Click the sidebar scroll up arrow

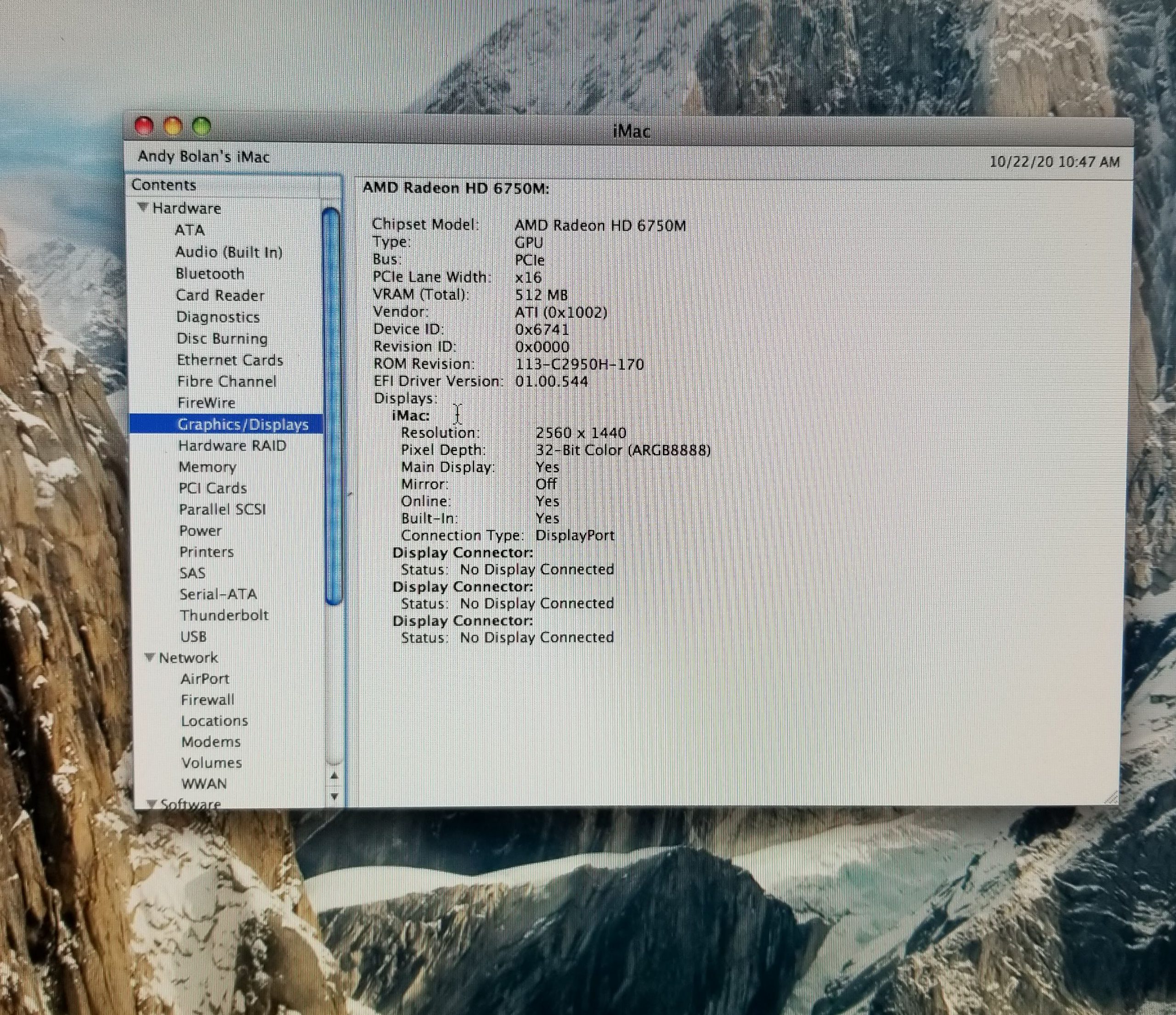[x=334, y=776]
